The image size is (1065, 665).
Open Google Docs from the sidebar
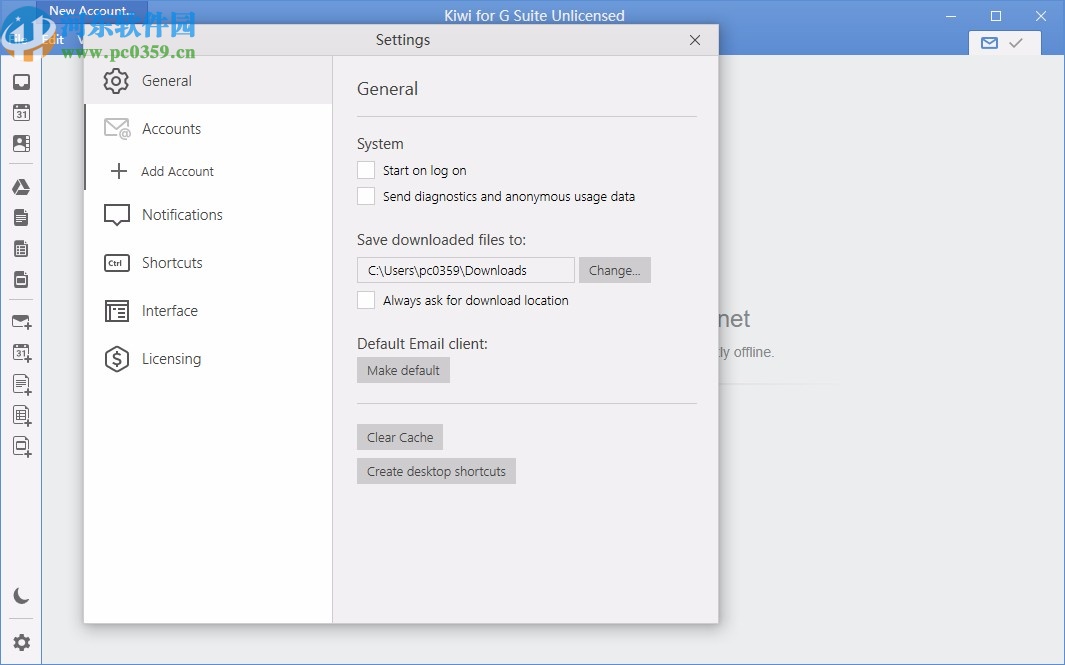(21, 217)
